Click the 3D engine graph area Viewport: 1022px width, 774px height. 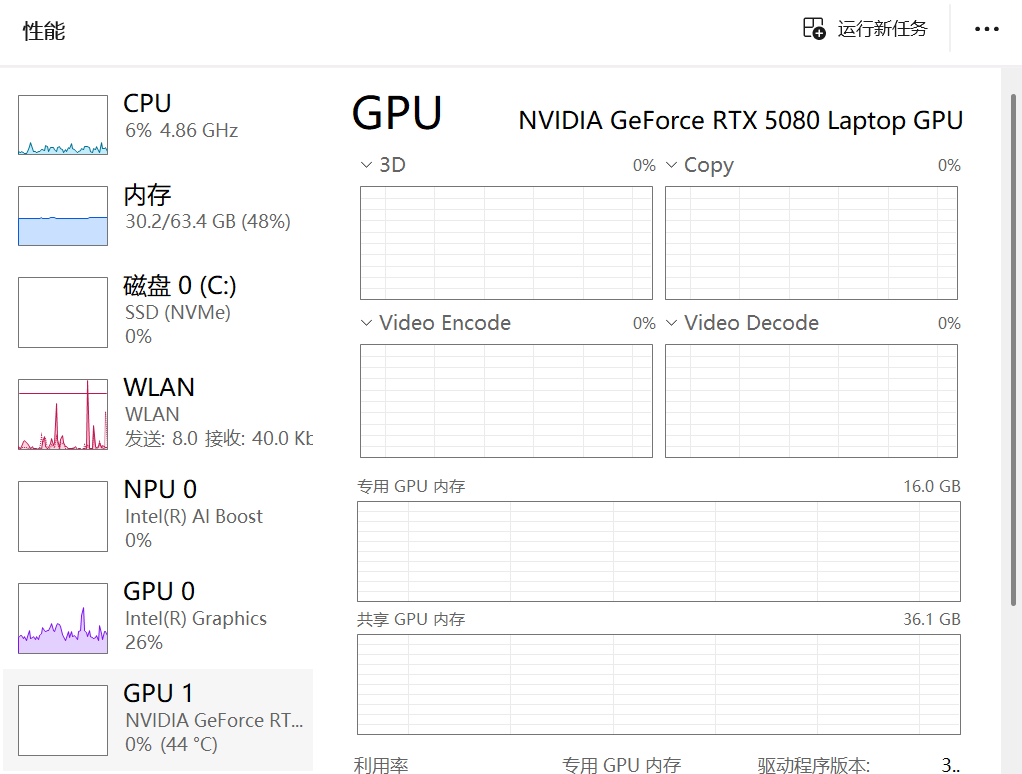[506, 243]
